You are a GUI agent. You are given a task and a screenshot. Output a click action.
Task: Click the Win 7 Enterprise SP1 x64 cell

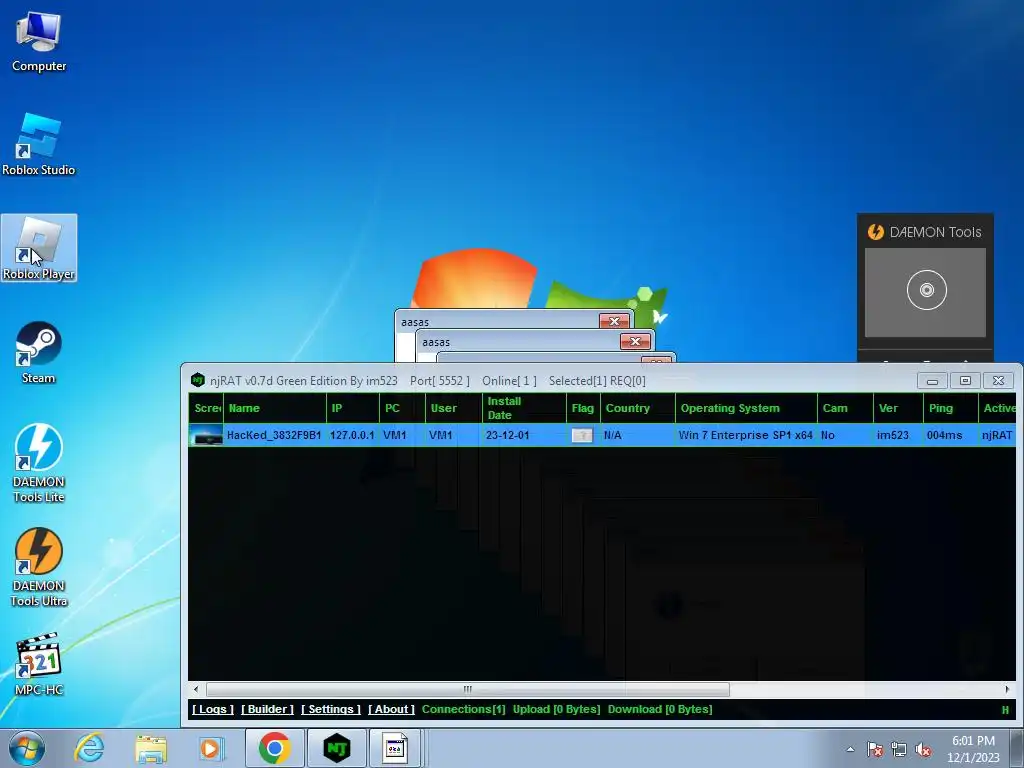click(x=746, y=435)
